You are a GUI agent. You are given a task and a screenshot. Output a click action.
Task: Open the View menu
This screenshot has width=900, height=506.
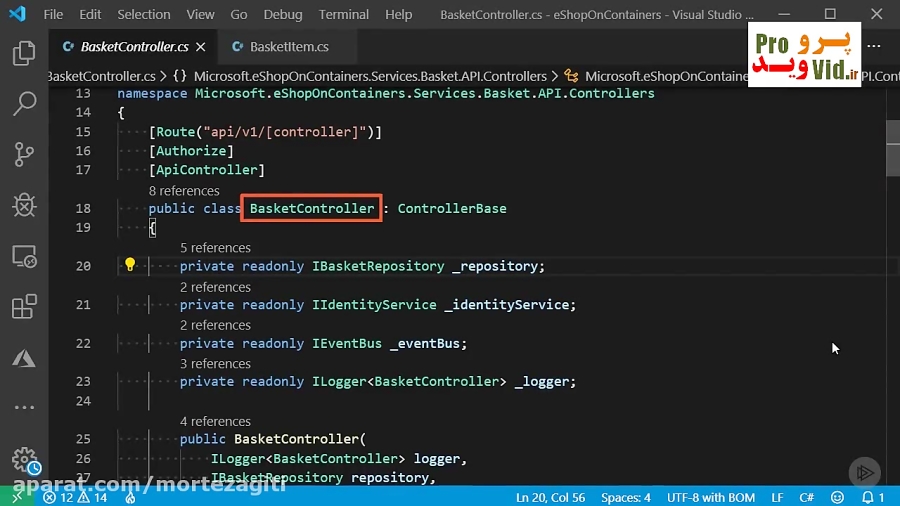coord(200,14)
